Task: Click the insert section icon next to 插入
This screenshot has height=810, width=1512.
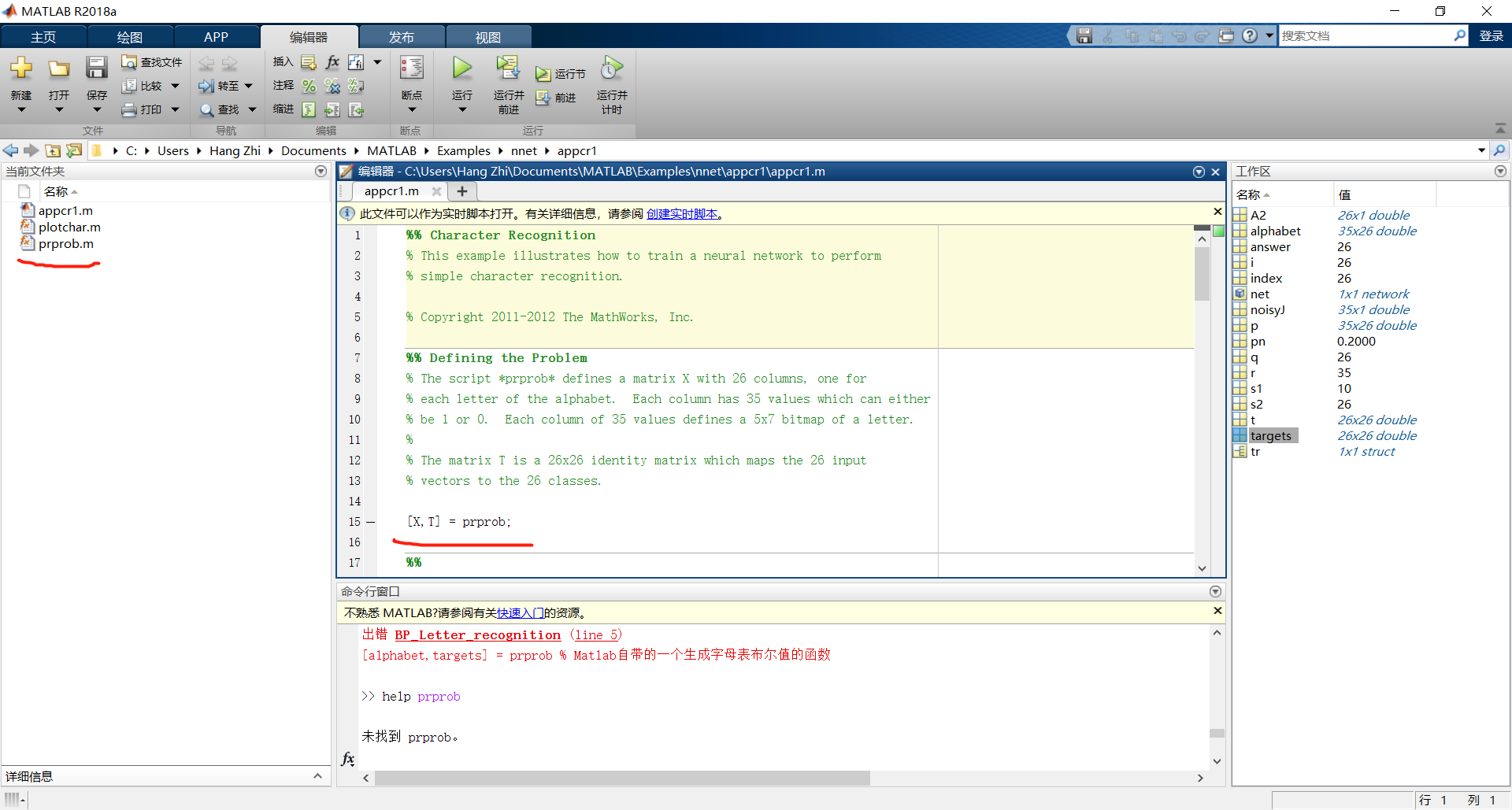Action: coord(309,62)
